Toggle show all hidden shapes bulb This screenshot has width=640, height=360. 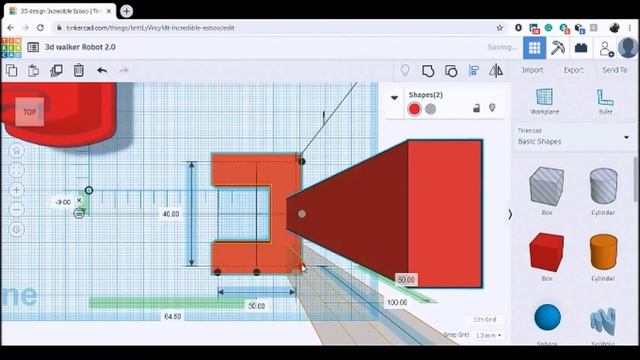405,70
